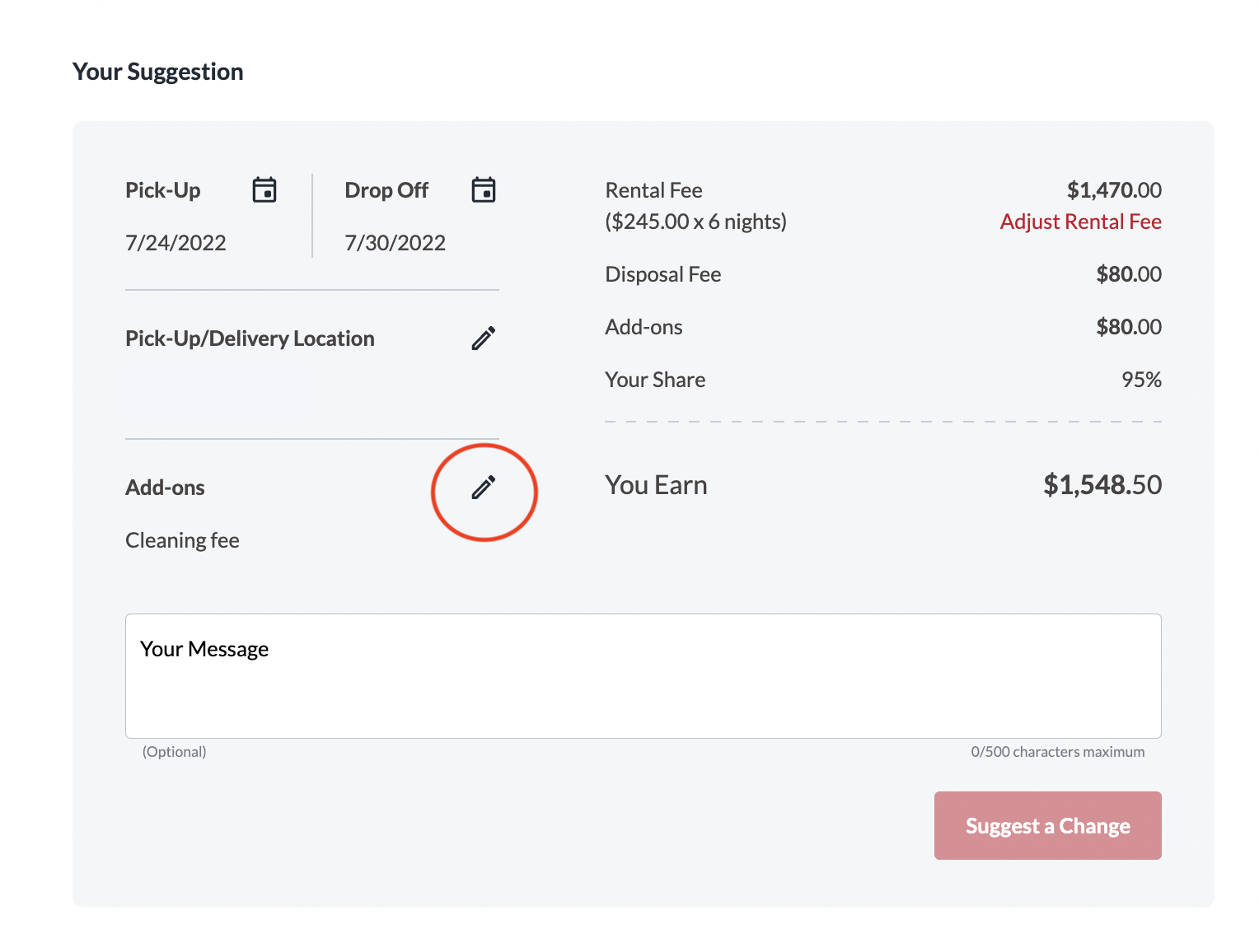Click the You Earn total $1,548.50
1259x952 pixels.
[1102, 484]
